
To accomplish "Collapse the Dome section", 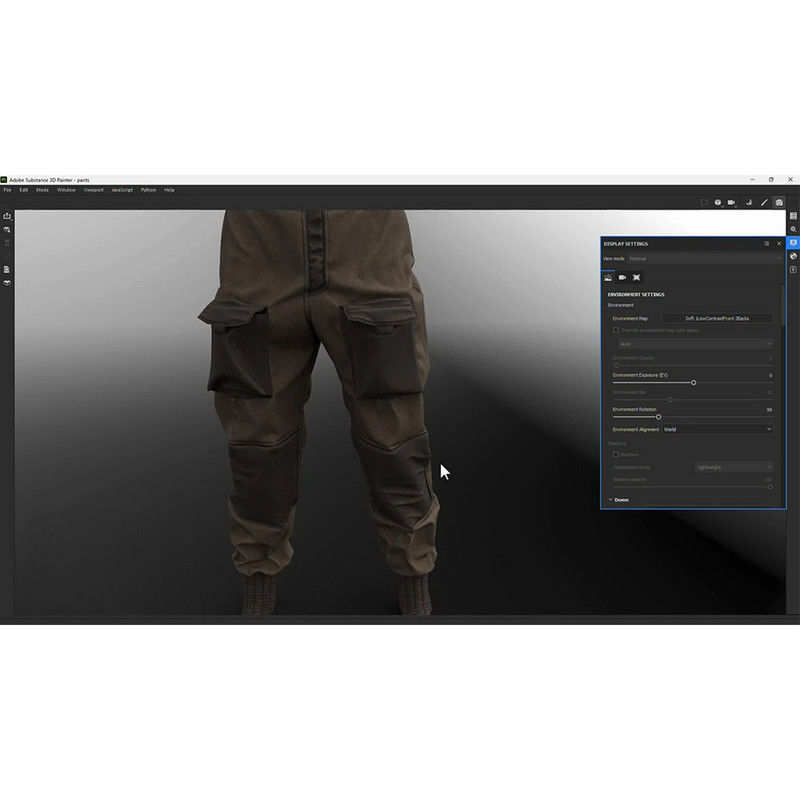I will coord(610,499).
